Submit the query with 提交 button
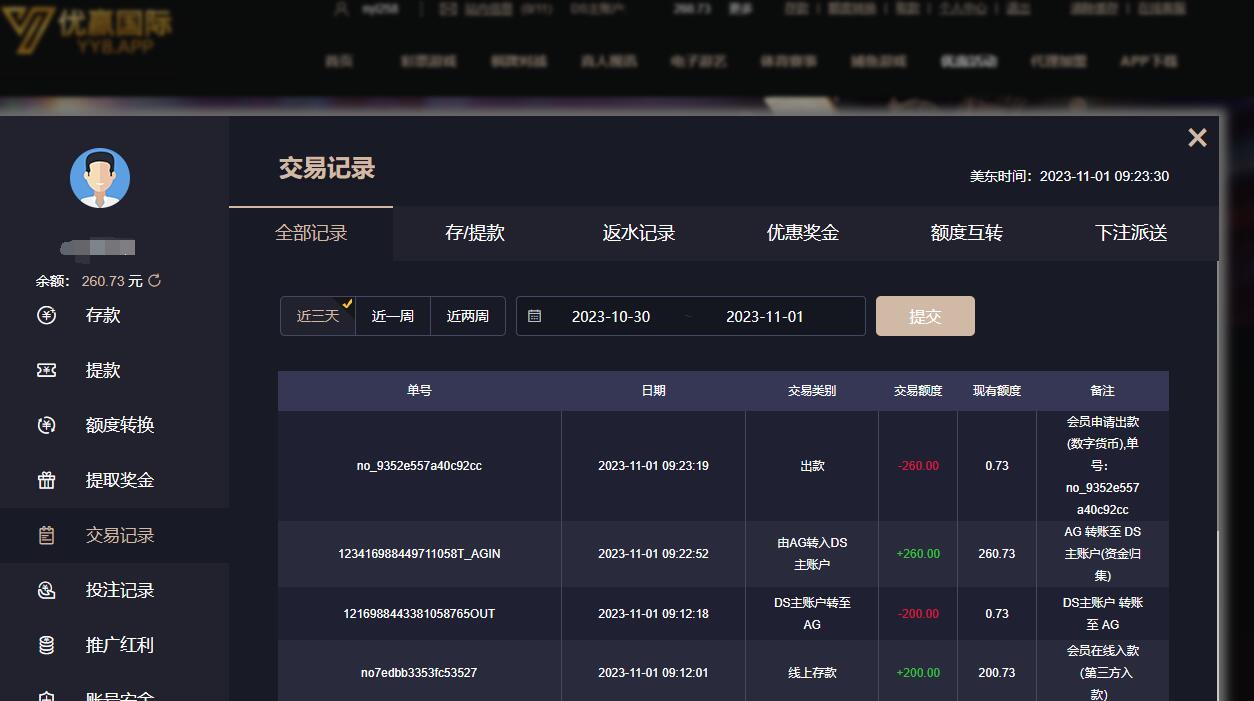1254x701 pixels. pyautogui.click(x=925, y=316)
